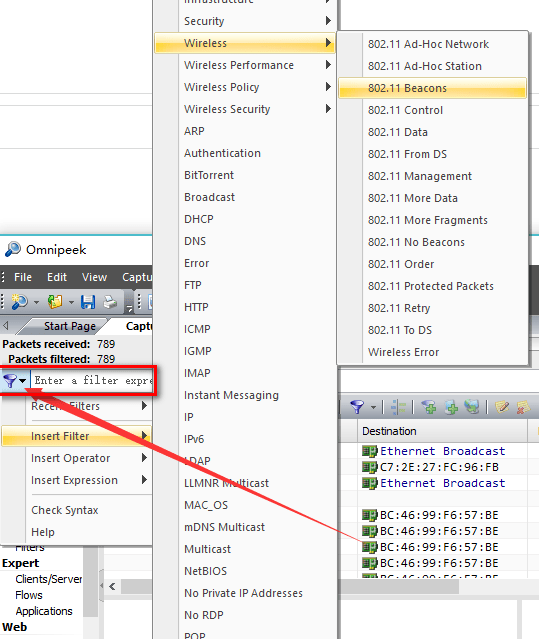
Task: Click the column layout icon in packet toolbar
Action: [398, 407]
